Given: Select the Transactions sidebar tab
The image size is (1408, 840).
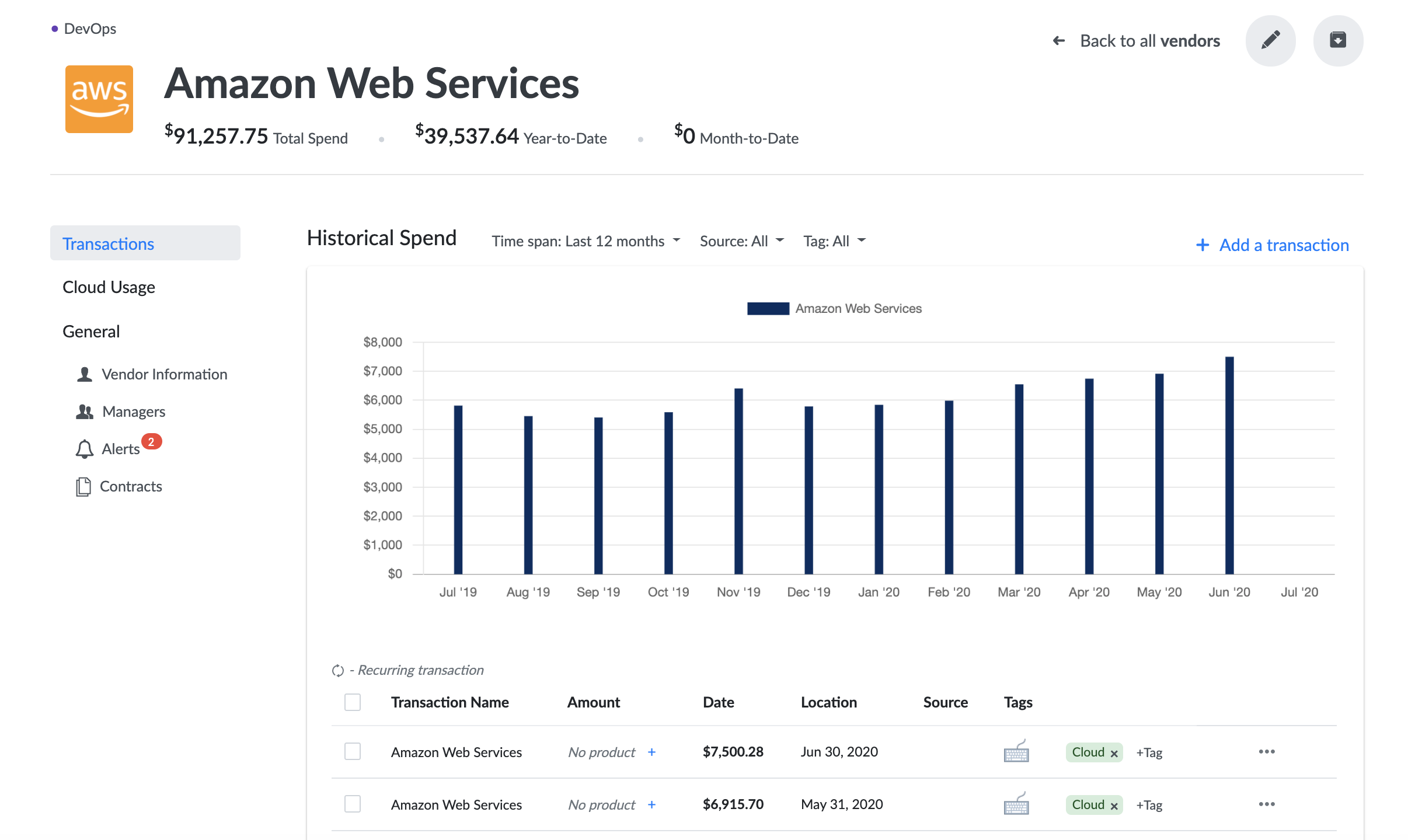Looking at the screenshot, I should [145, 243].
